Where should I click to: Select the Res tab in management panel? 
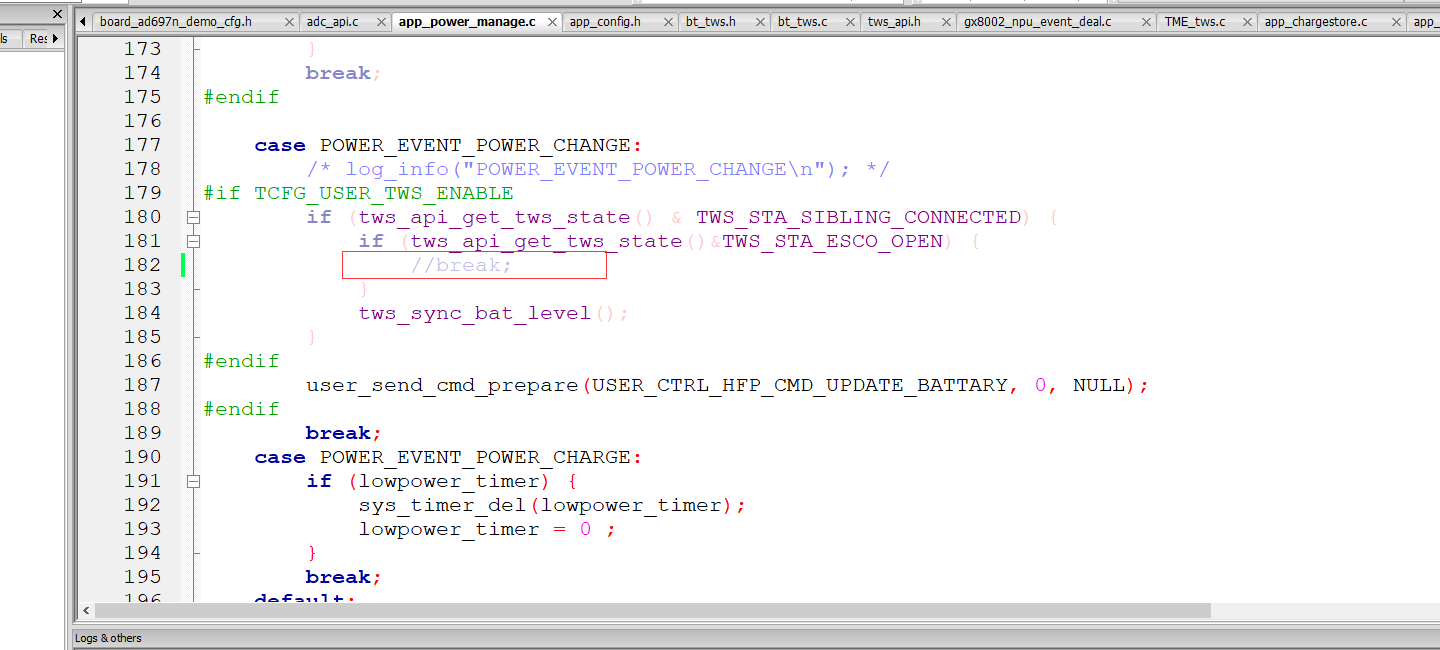point(36,38)
